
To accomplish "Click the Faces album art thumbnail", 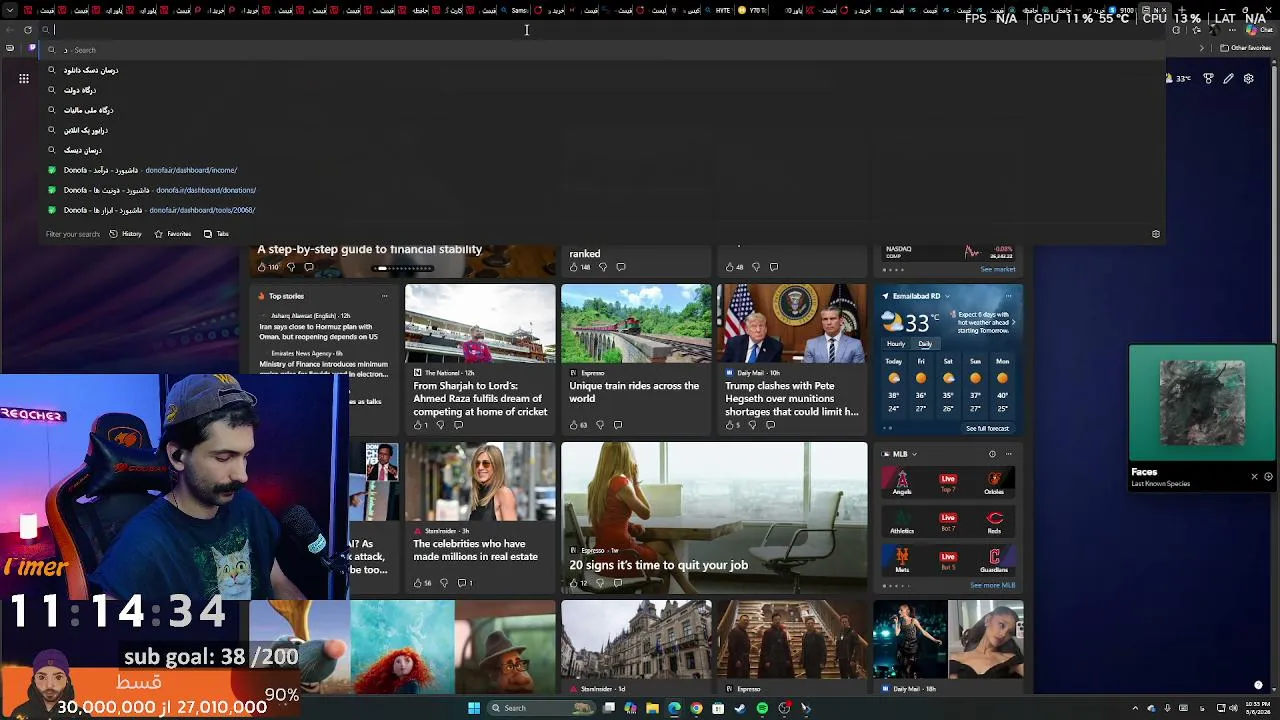I will 1202,403.
